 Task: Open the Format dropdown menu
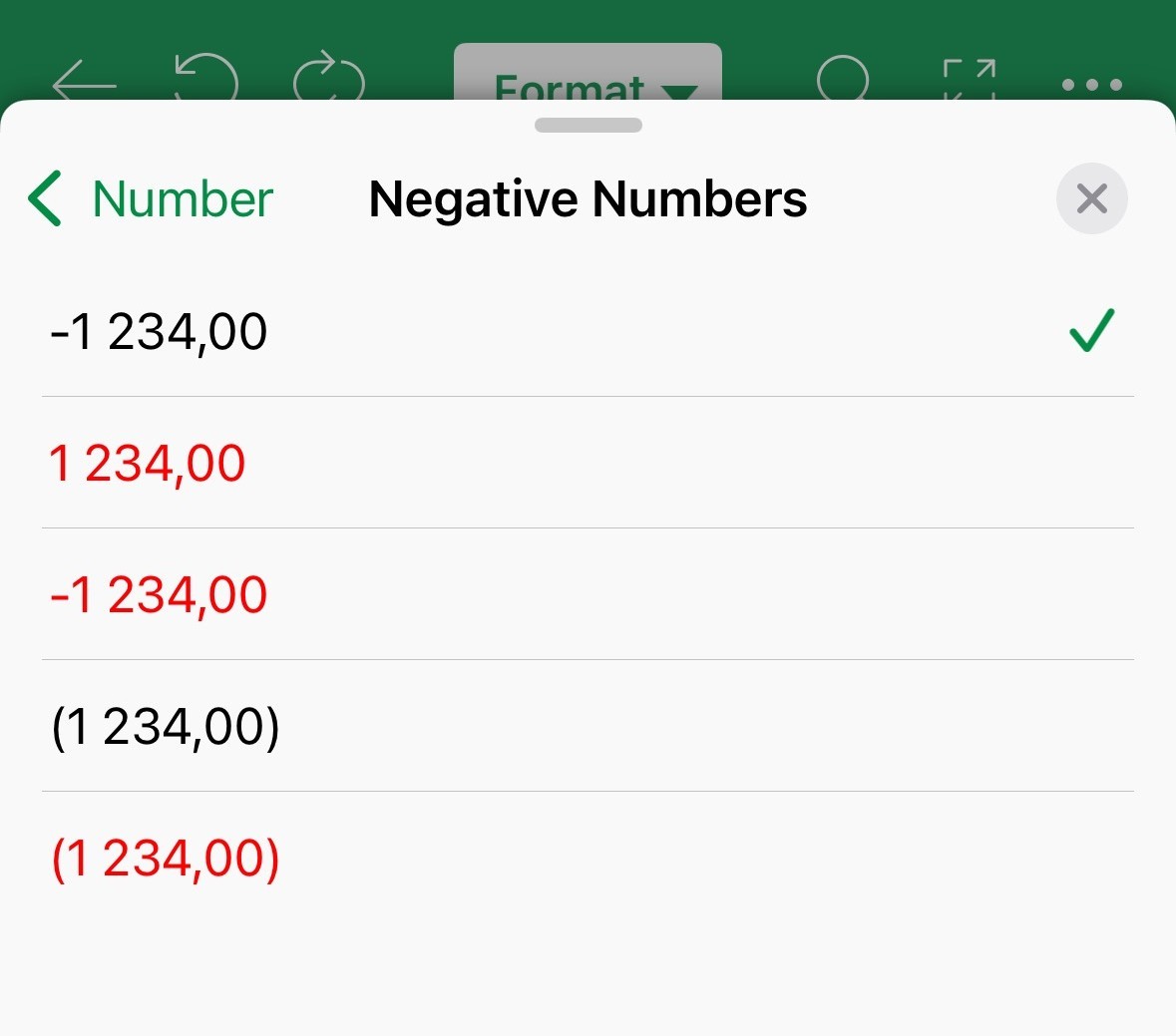[x=588, y=73]
